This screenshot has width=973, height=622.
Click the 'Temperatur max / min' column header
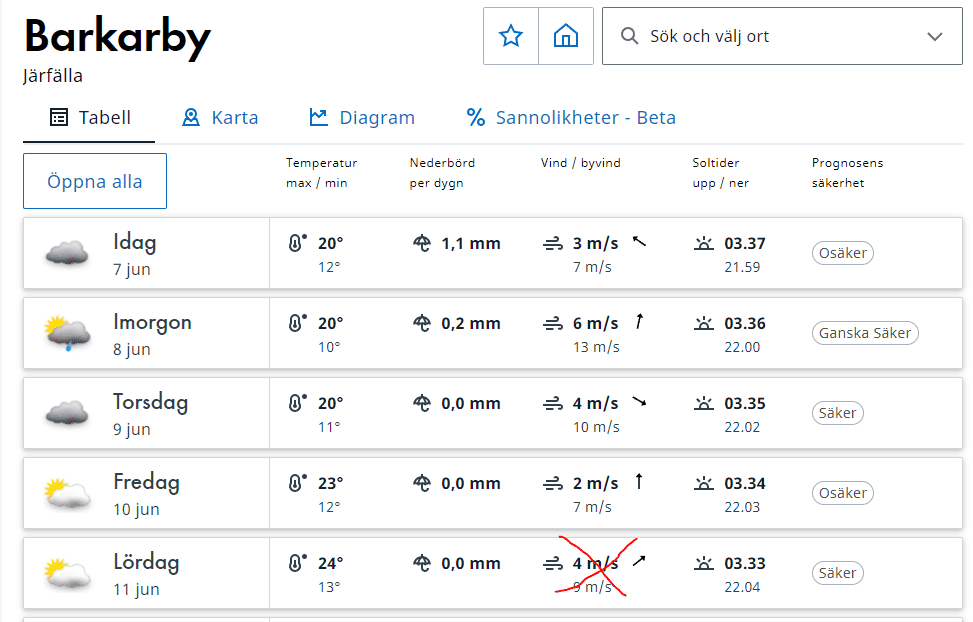pyautogui.click(x=321, y=173)
